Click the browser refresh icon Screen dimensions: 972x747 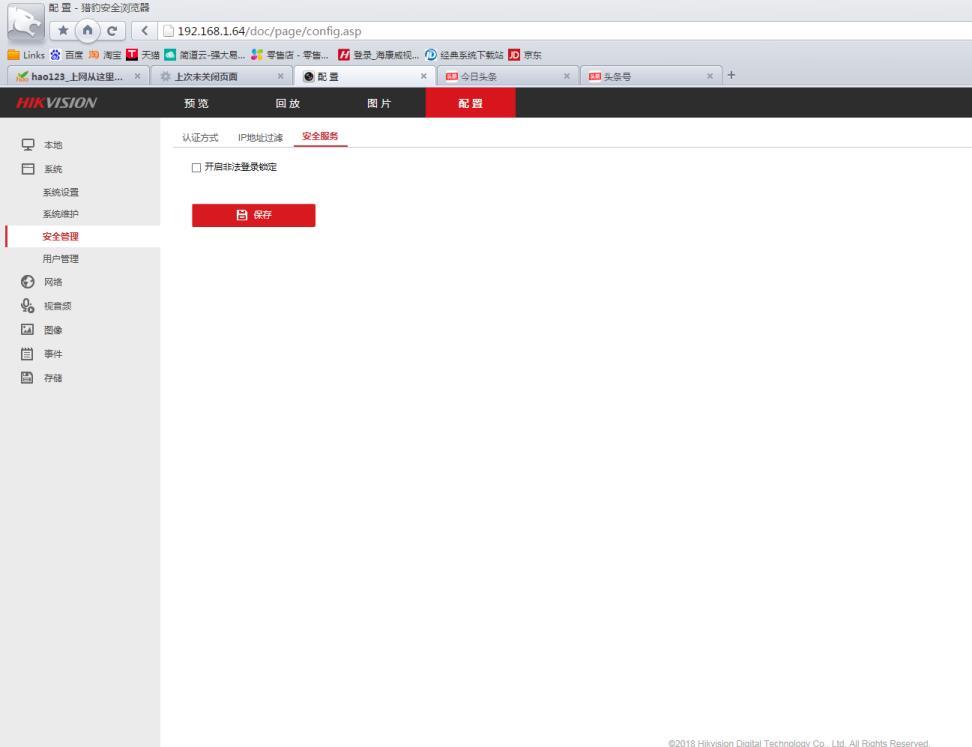click(112, 30)
